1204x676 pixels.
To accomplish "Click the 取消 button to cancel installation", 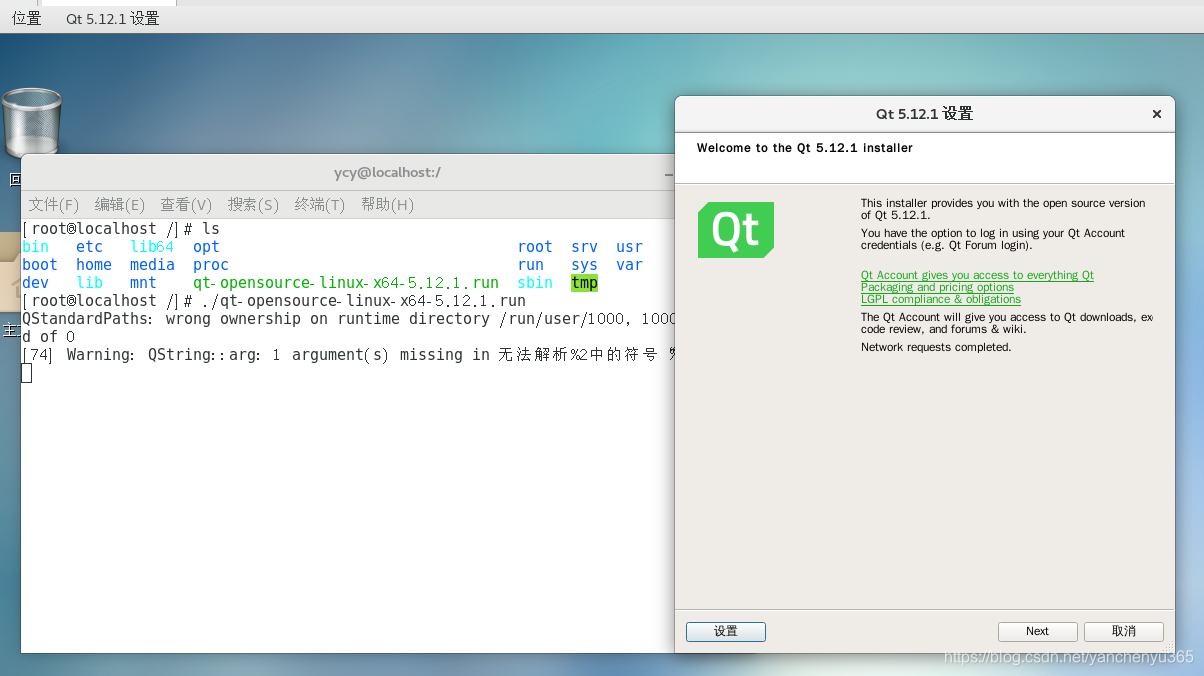I will [1123, 631].
